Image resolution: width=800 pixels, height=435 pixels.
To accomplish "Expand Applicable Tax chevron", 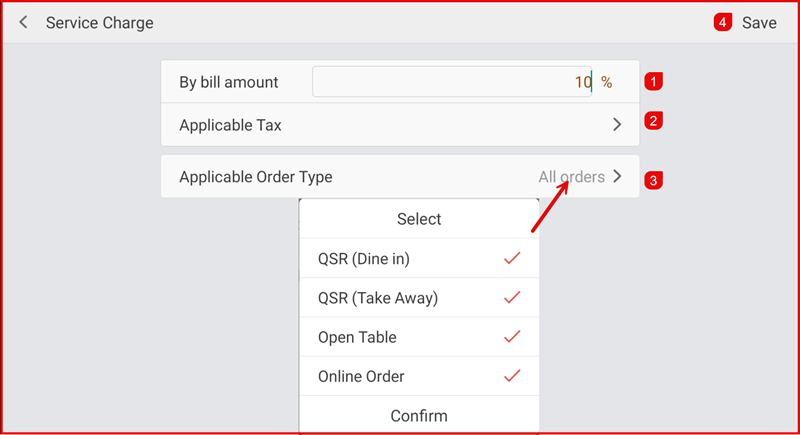I will (x=617, y=125).
